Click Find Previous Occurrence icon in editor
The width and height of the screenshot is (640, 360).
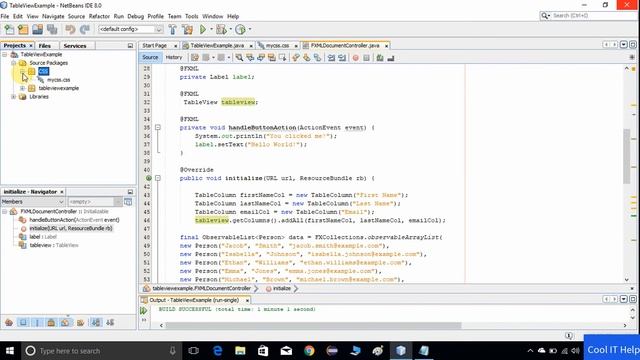250,58
